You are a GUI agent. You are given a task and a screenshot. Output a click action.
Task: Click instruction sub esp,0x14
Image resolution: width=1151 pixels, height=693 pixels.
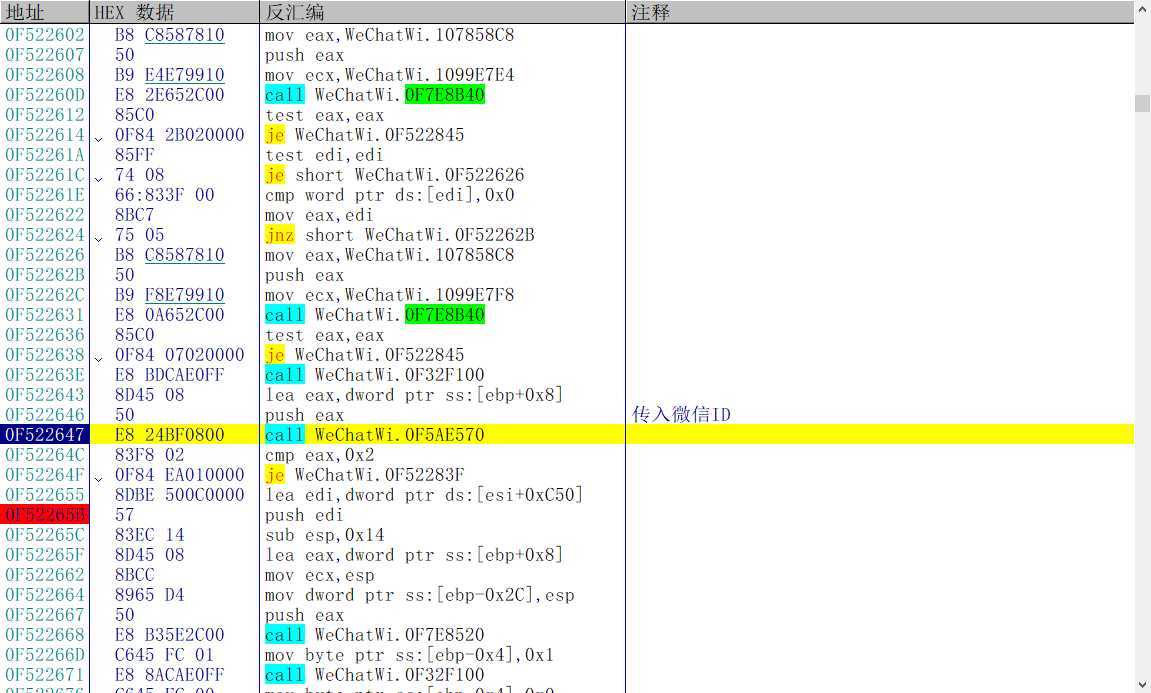tap(324, 535)
